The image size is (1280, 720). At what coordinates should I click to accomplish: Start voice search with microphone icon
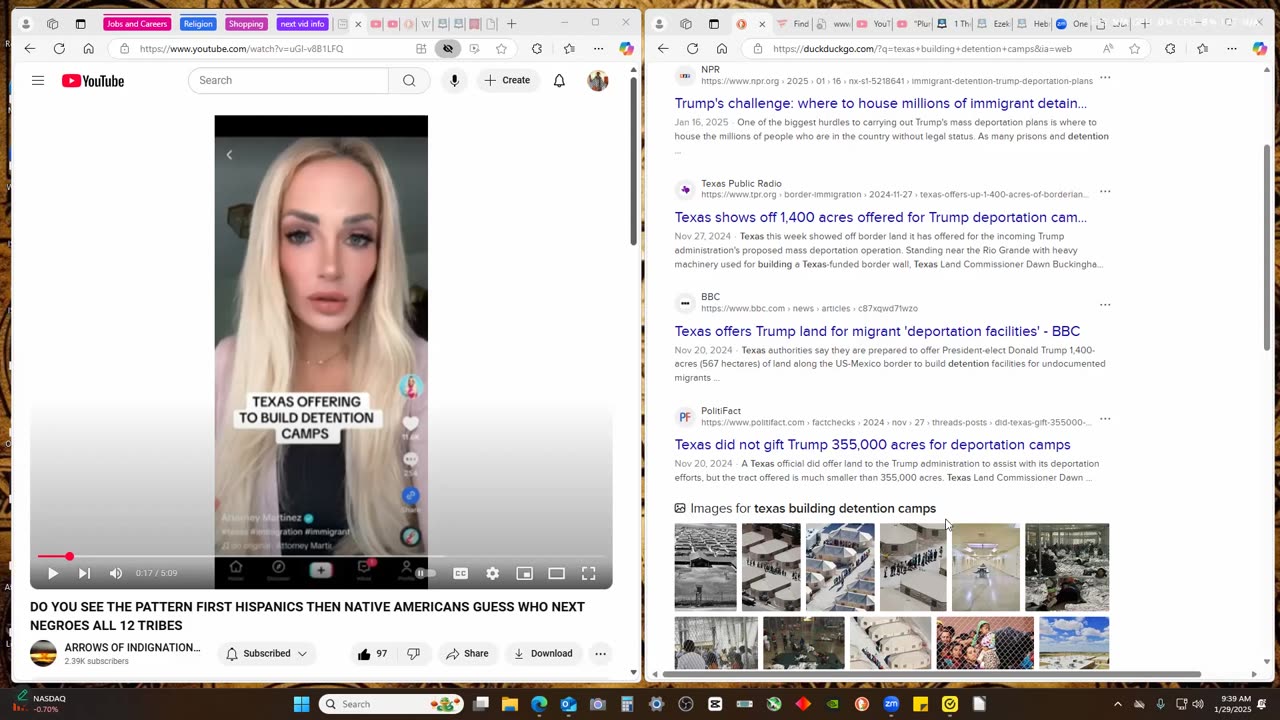click(454, 81)
